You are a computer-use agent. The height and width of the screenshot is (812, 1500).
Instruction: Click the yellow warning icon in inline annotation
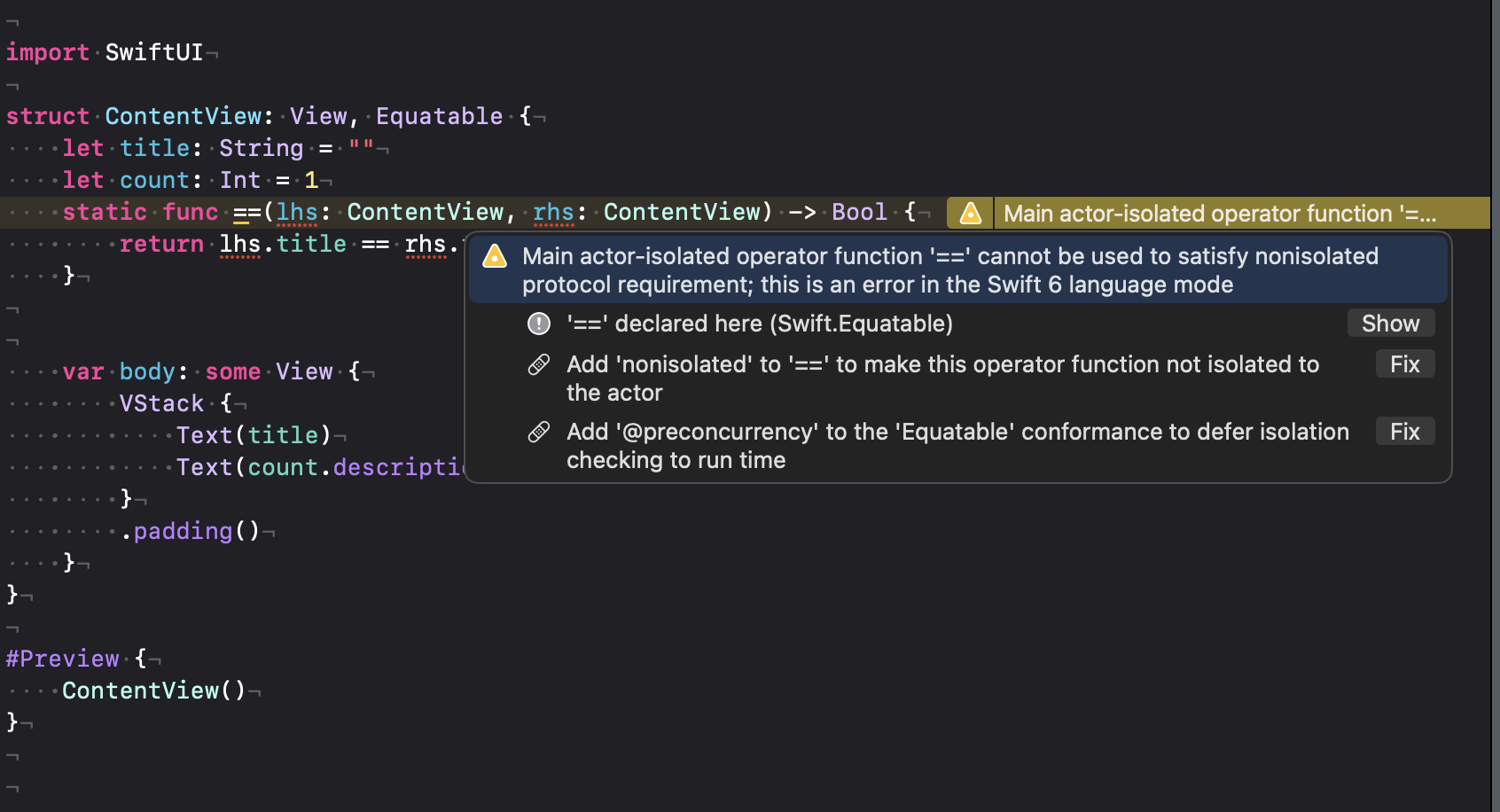(970, 214)
